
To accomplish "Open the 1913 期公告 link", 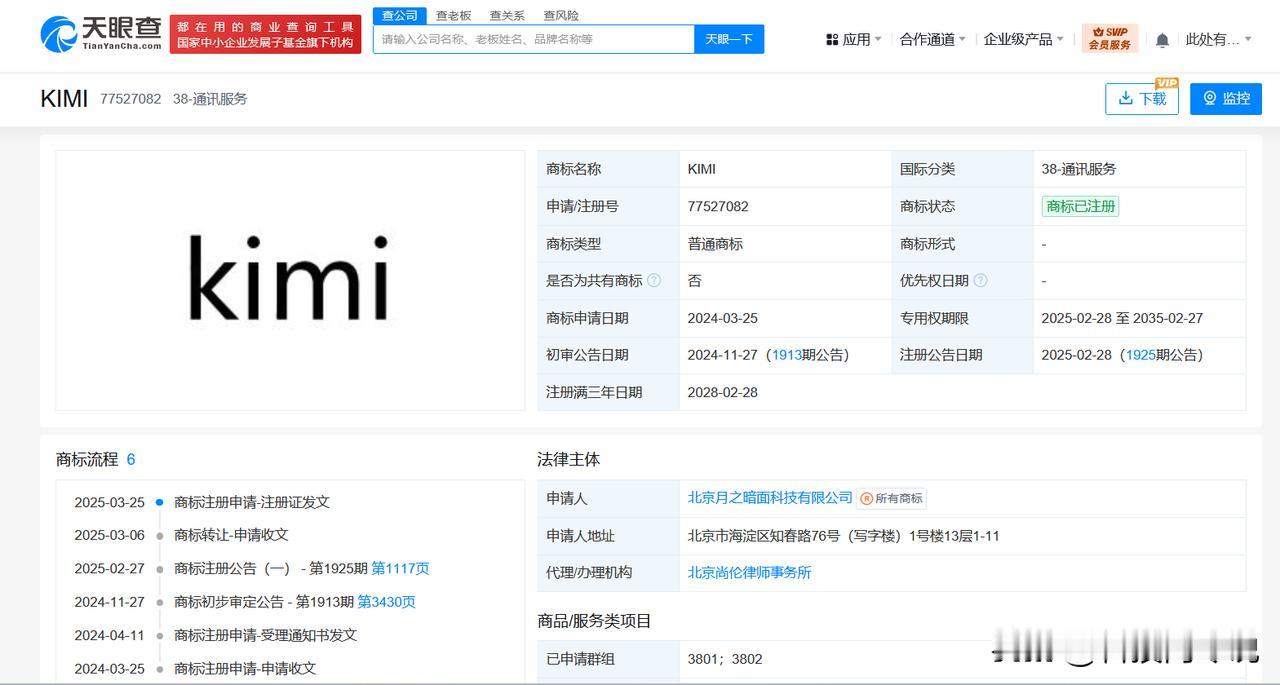I will 787,355.
